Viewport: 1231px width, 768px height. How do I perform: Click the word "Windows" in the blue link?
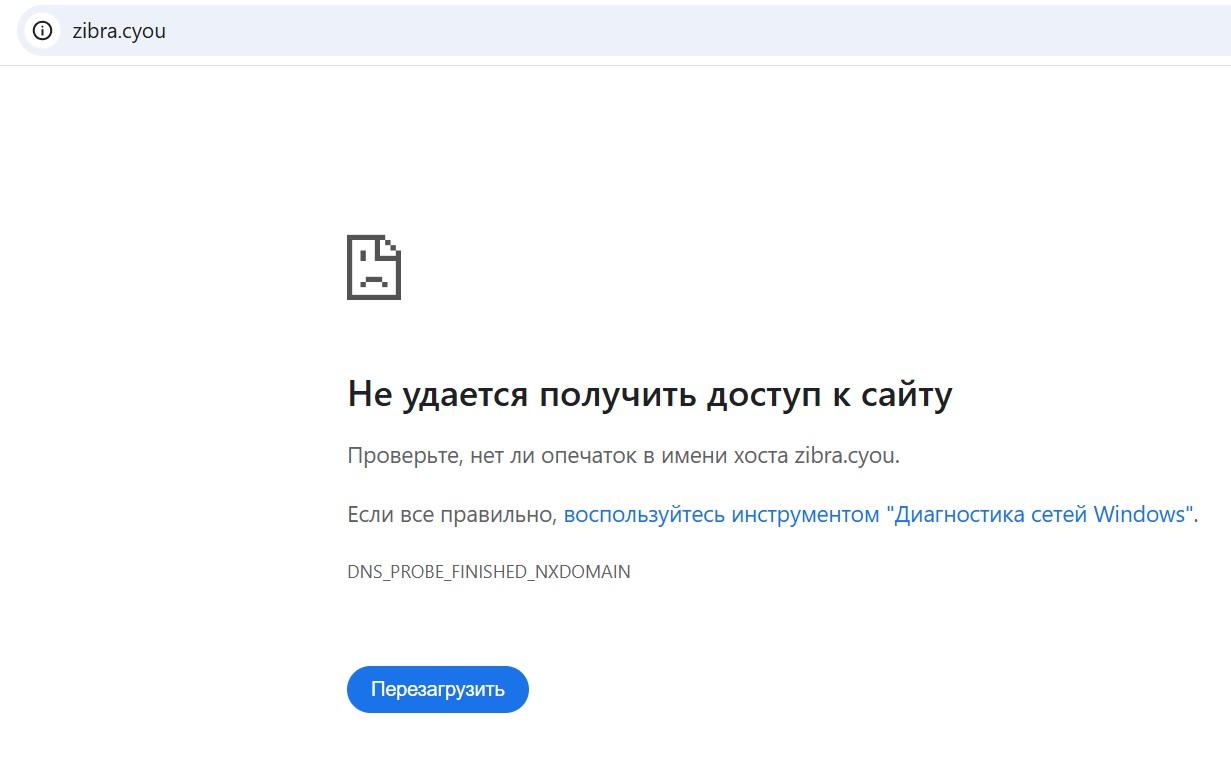(1139, 515)
